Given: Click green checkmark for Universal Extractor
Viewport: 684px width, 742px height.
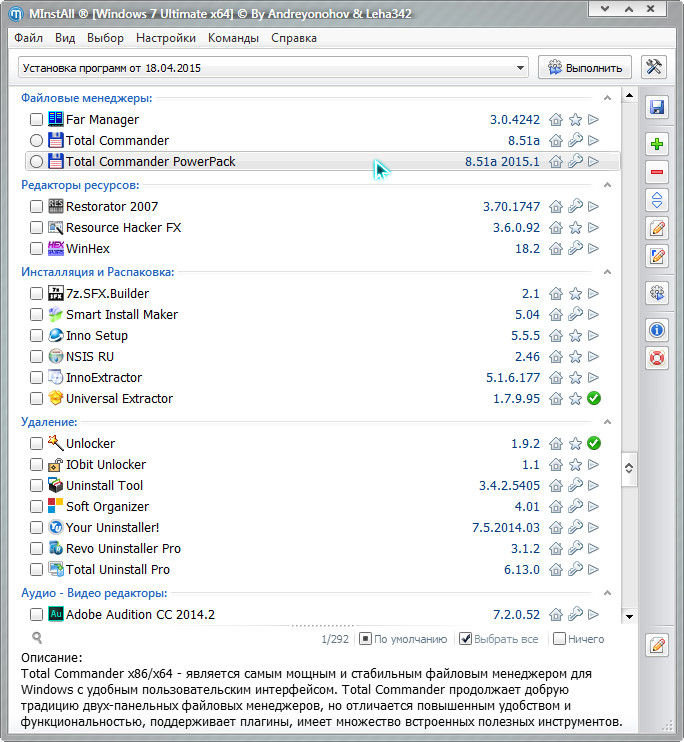Looking at the screenshot, I should pos(594,398).
